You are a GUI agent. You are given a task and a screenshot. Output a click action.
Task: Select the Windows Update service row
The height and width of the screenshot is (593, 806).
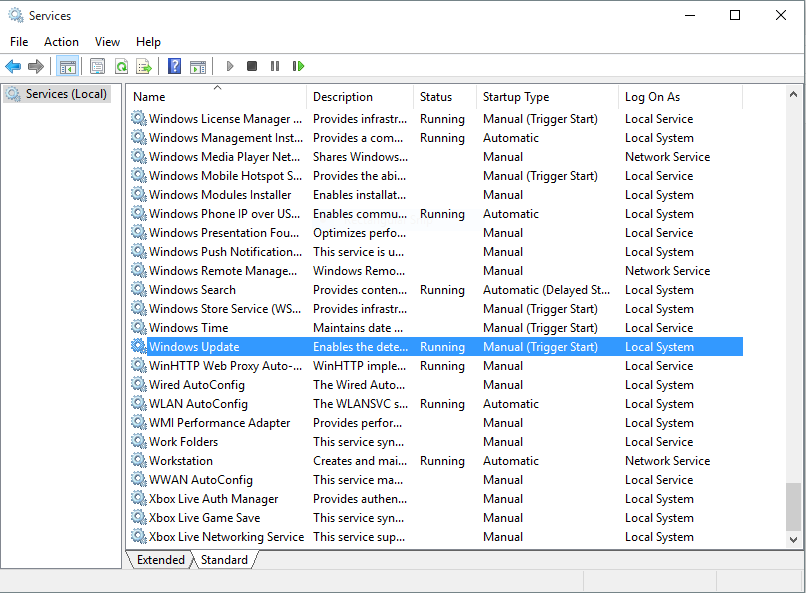click(437, 347)
